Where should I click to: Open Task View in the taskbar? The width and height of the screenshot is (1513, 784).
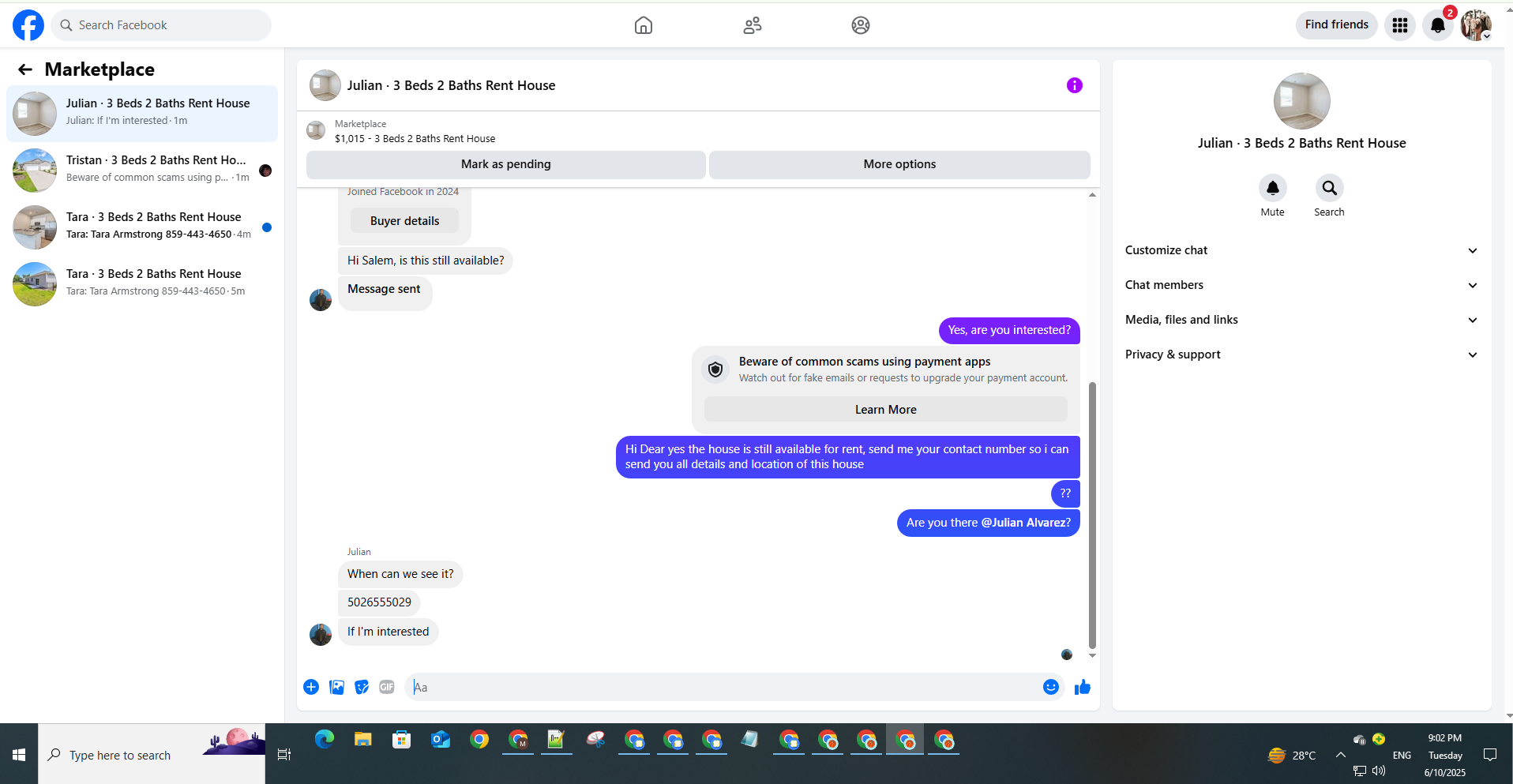284,755
